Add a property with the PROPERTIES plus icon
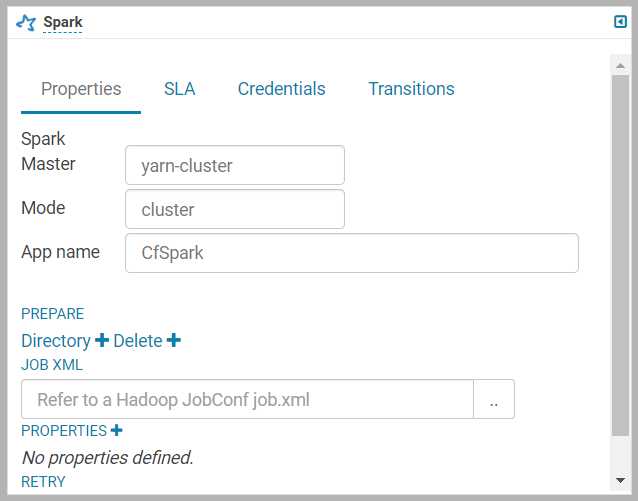This screenshot has width=638, height=501. pyautogui.click(x=116, y=430)
